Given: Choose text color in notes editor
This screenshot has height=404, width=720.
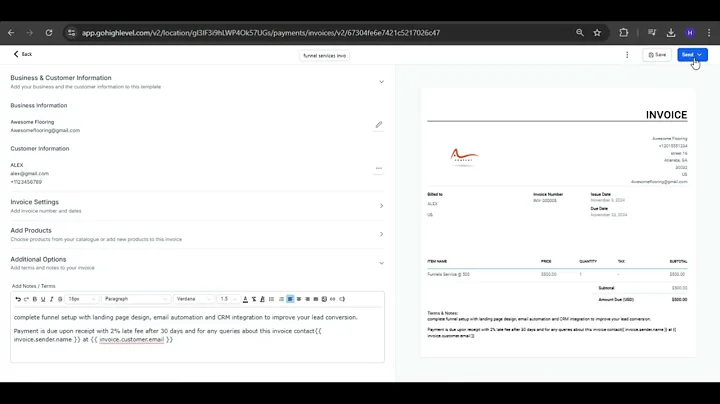Looking at the screenshot, I should coord(245,299).
